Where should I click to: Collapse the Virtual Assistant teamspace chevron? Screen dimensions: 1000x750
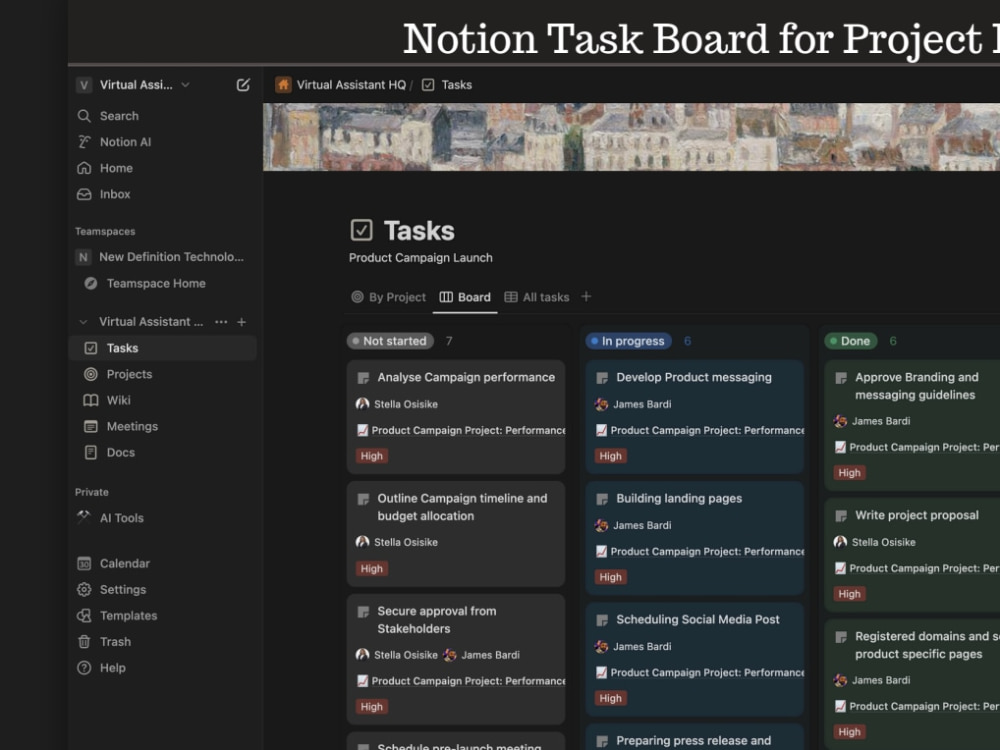pos(83,322)
